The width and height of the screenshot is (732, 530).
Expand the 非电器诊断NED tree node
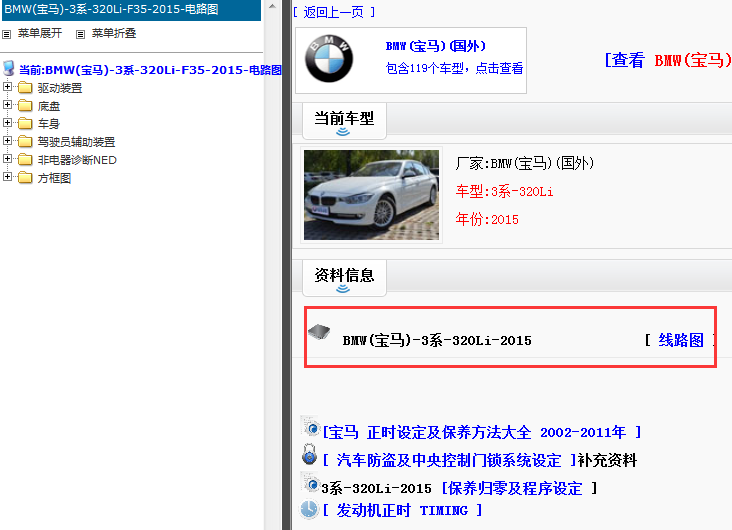pos(7,158)
